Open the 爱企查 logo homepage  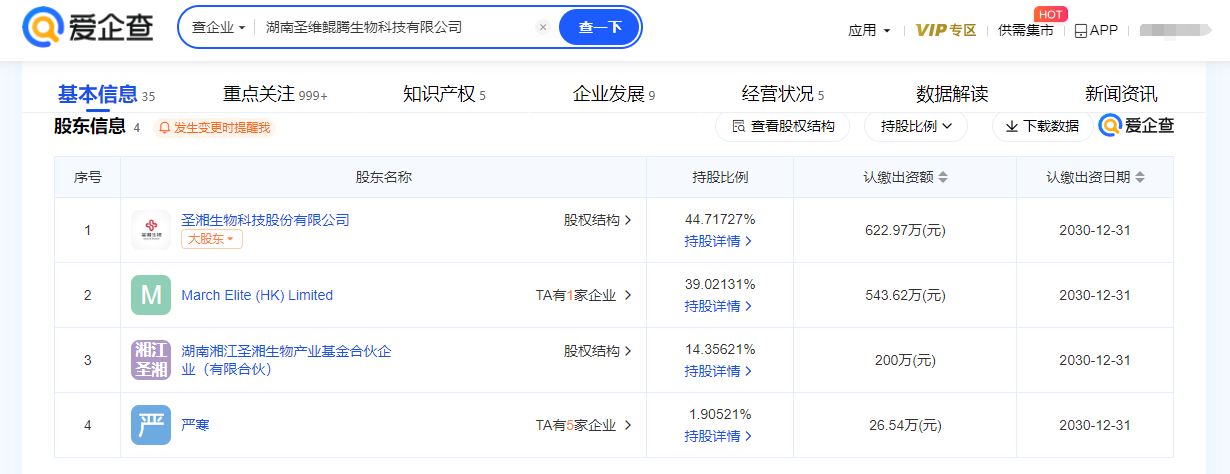[87, 28]
